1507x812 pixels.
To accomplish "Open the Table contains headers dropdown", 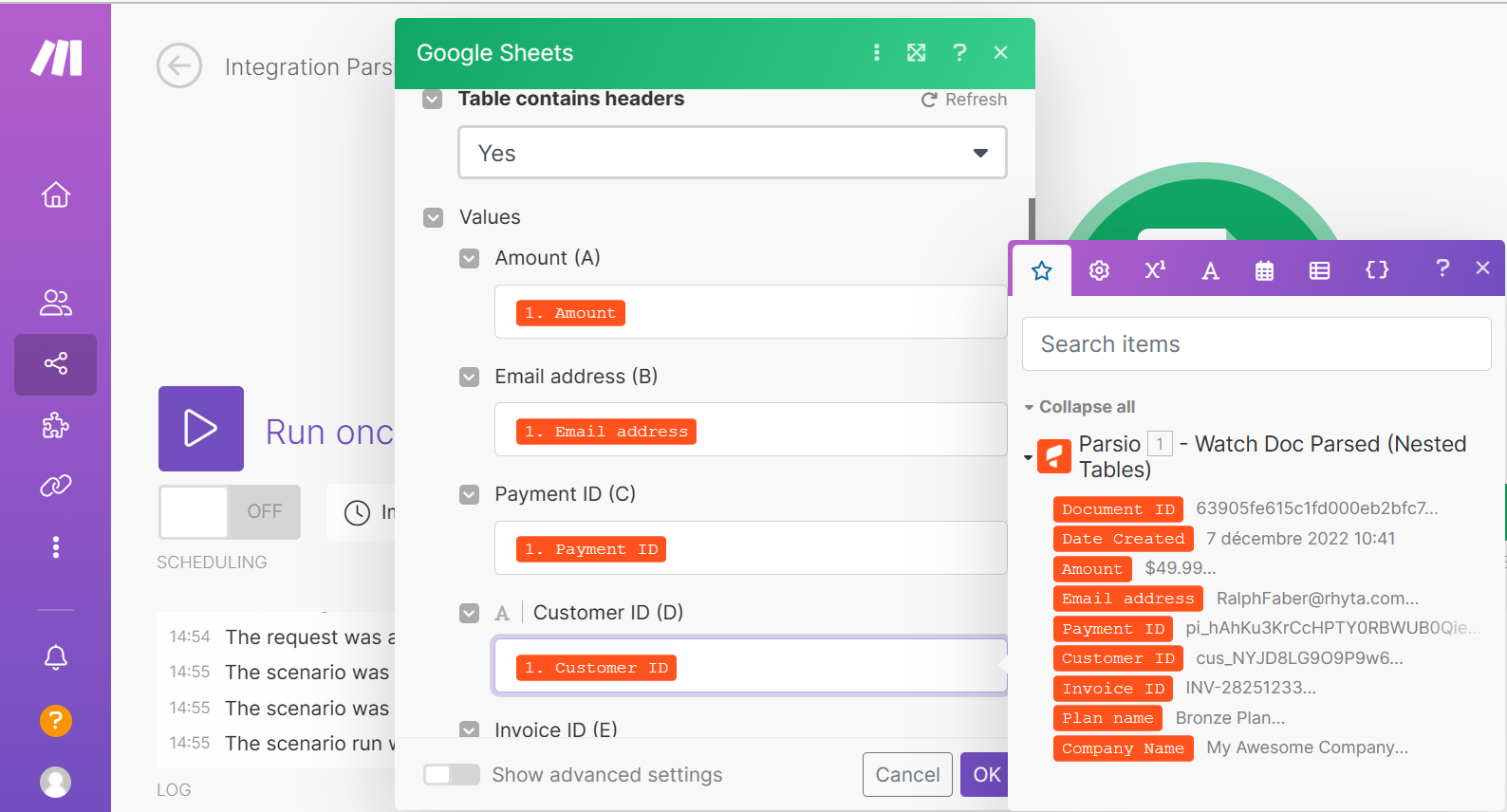I will click(732, 153).
